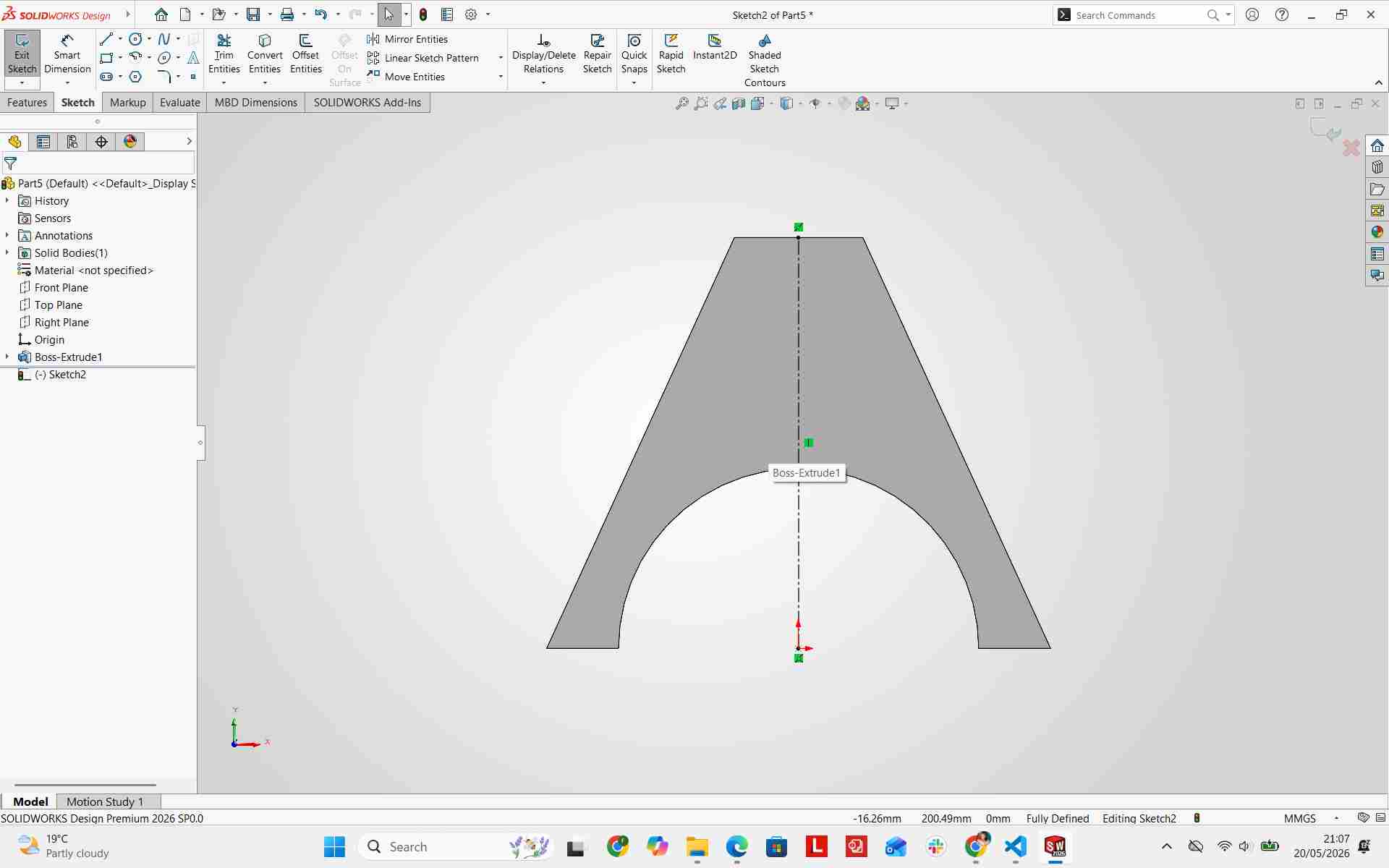Click the Rebuild traffic light icon
Viewport: 1389px width, 868px height.
click(x=423, y=14)
